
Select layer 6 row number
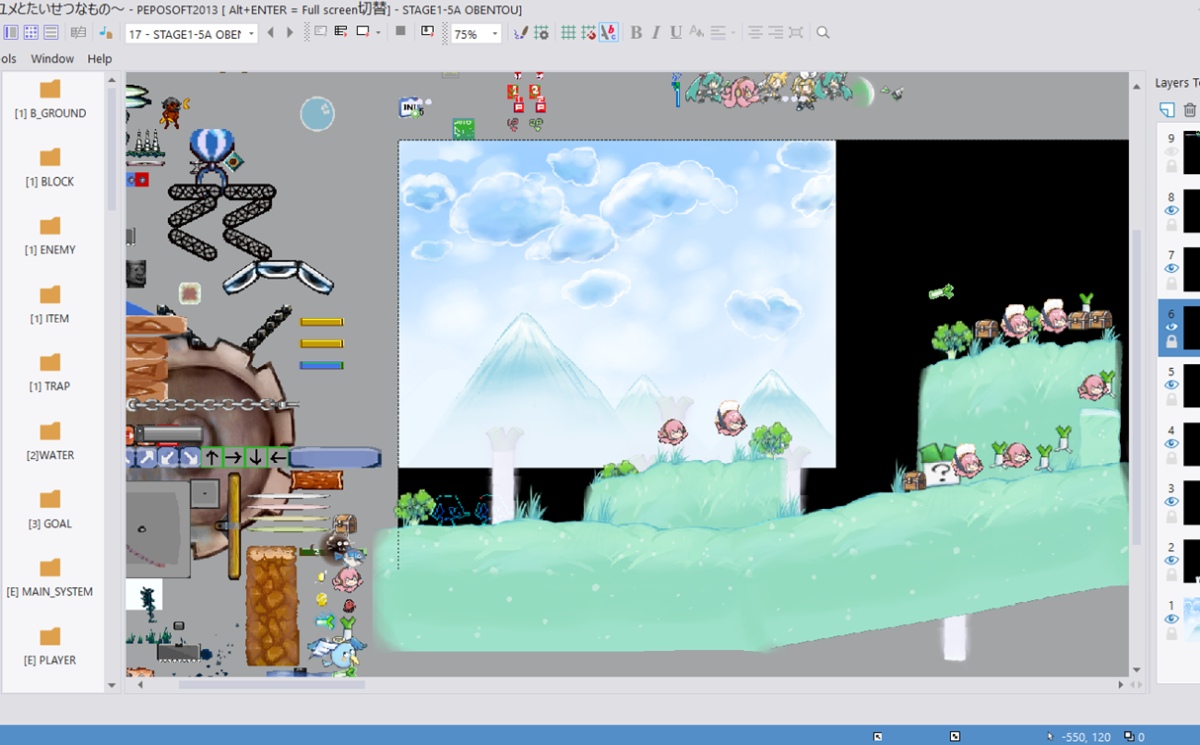pyautogui.click(x=1171, y=313)
